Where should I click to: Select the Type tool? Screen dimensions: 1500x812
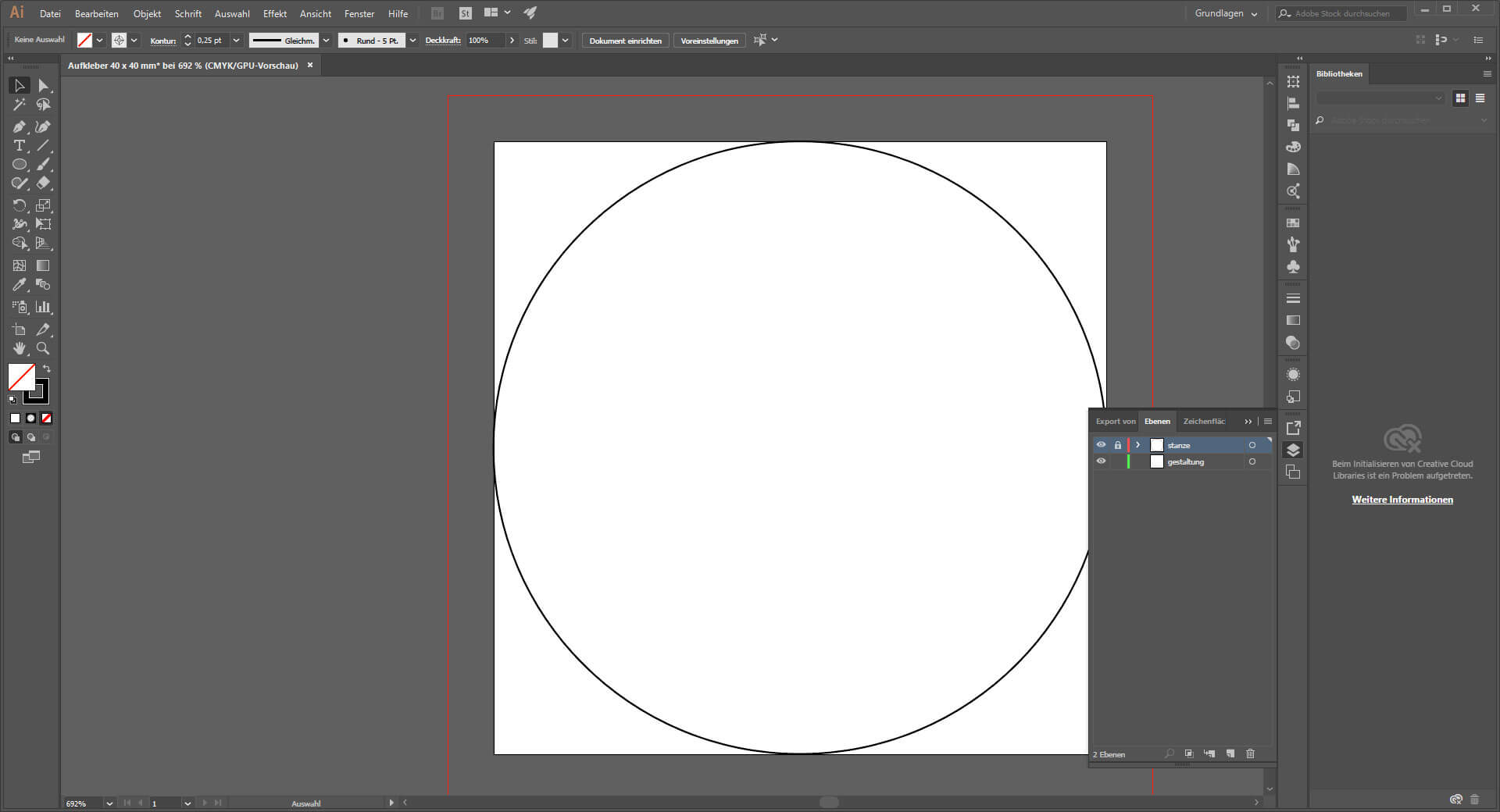[20, 146]
